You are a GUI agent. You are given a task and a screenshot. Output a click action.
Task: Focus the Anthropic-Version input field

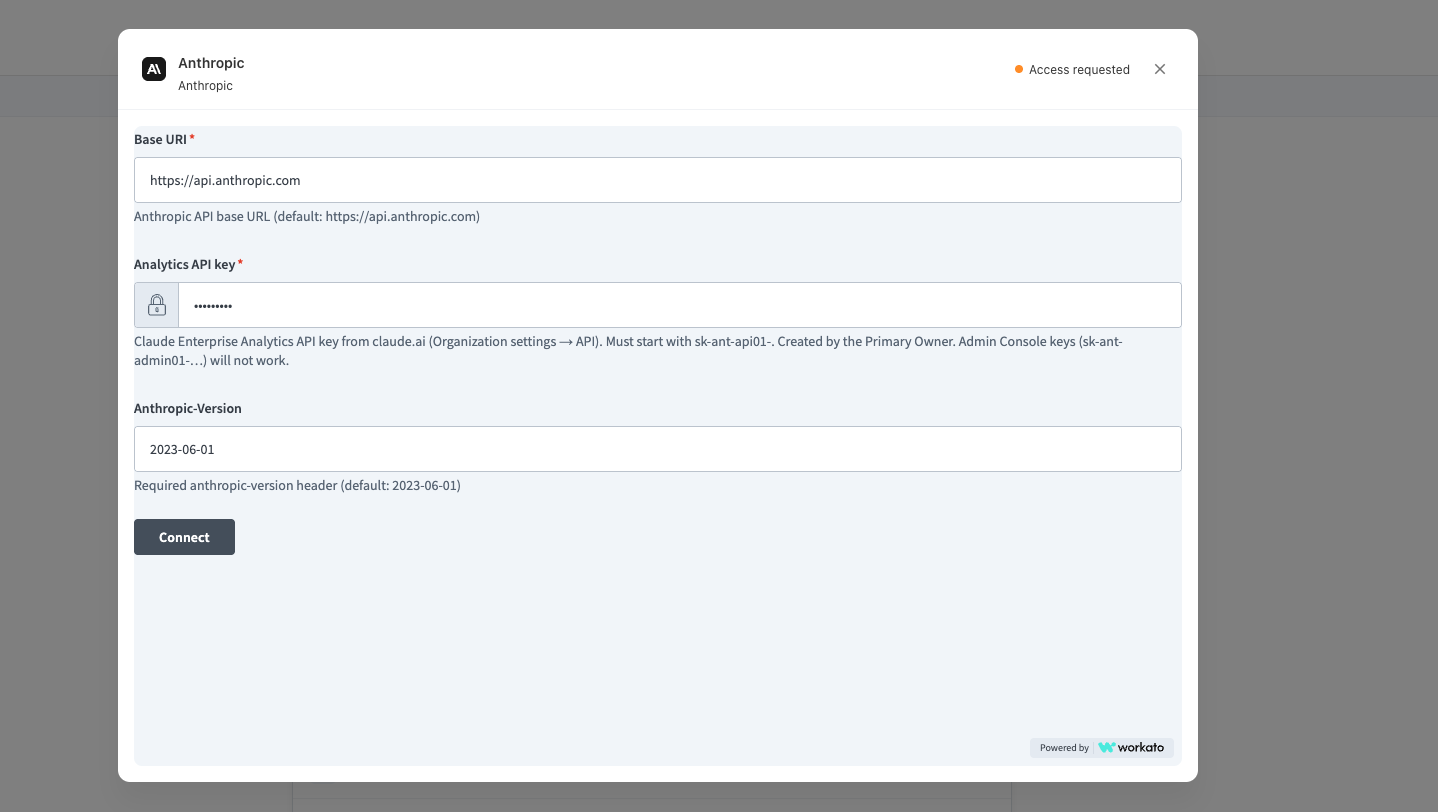658,449
